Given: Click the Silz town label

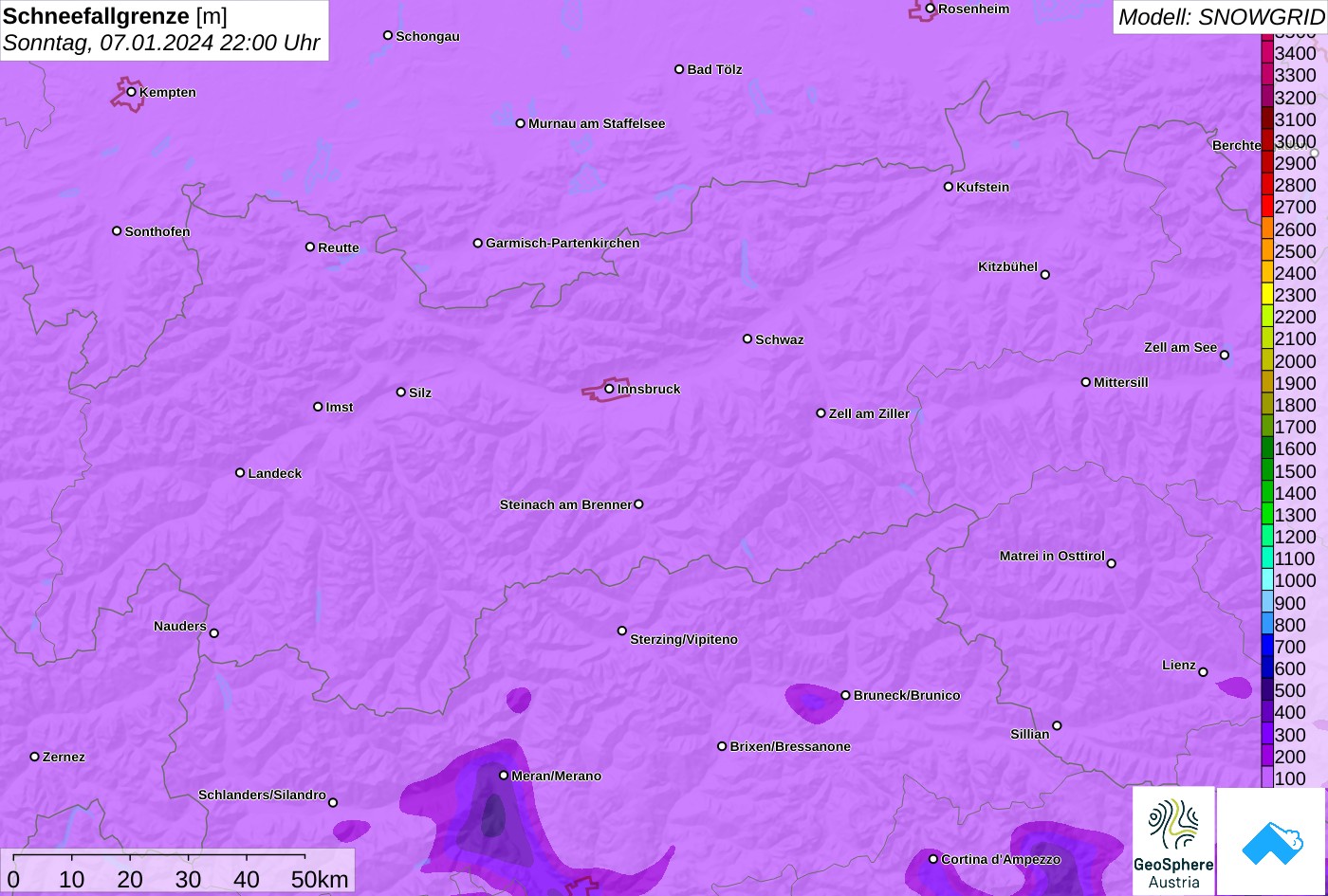Looking at the screenshot, I should point(420,393).
